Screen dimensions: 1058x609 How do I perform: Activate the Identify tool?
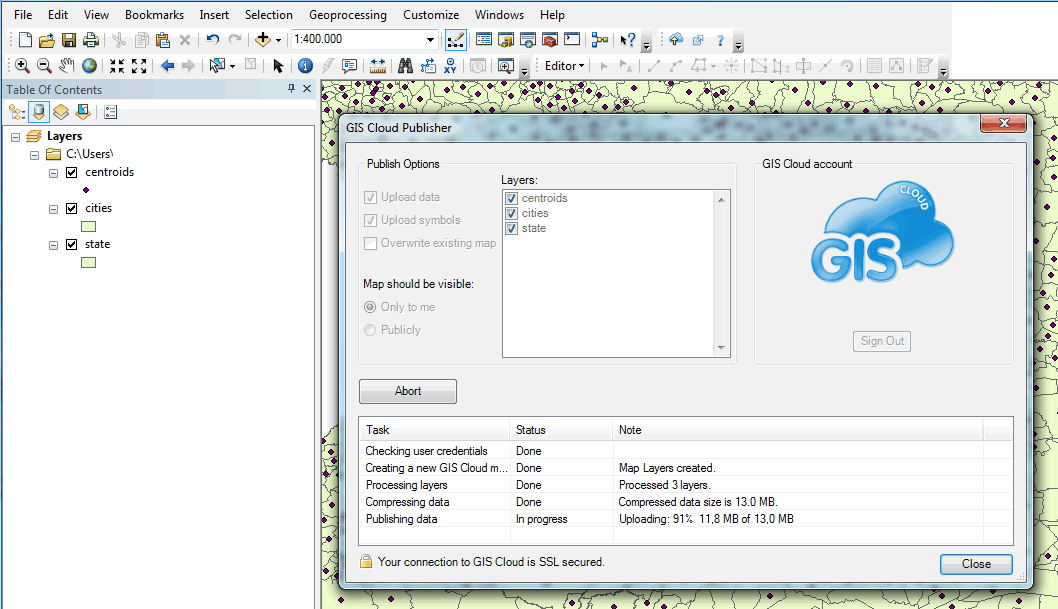pos(306,66)
